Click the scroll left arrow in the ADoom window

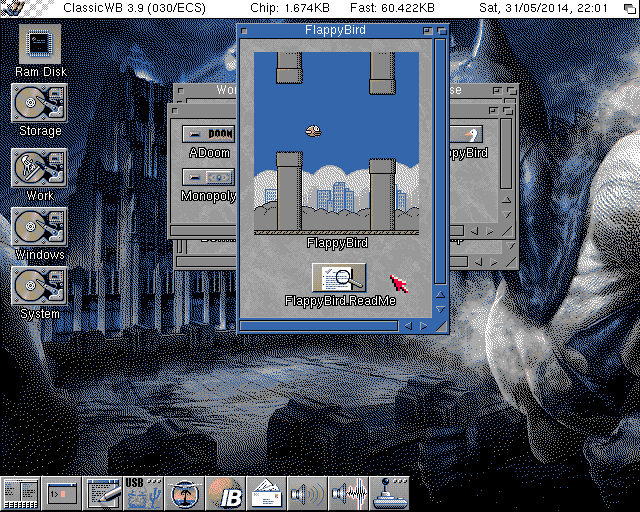[474, 232]
